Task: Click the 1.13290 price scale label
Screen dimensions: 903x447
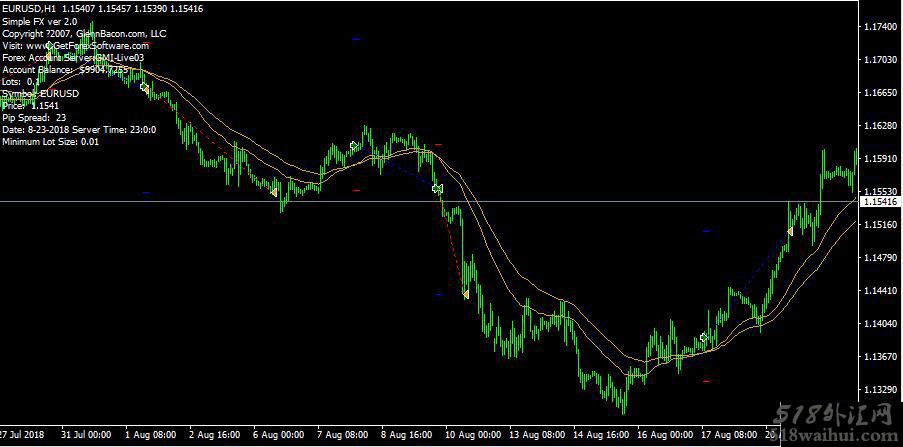Action: click(881, 389)
